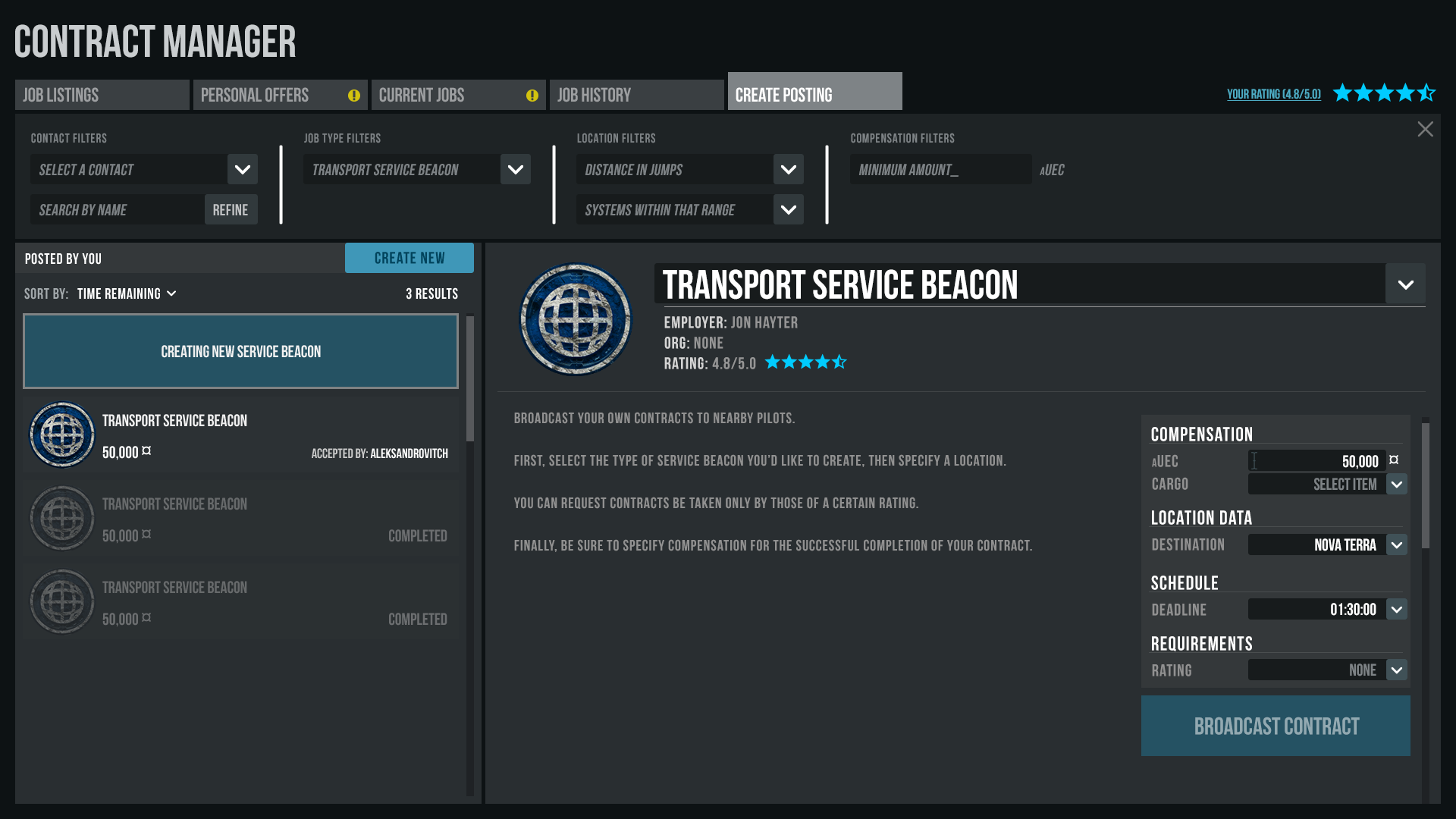Viewport: 1456px width, 819px height.
Task: Click the rating stars at top right
Action: pos(1384,93)
